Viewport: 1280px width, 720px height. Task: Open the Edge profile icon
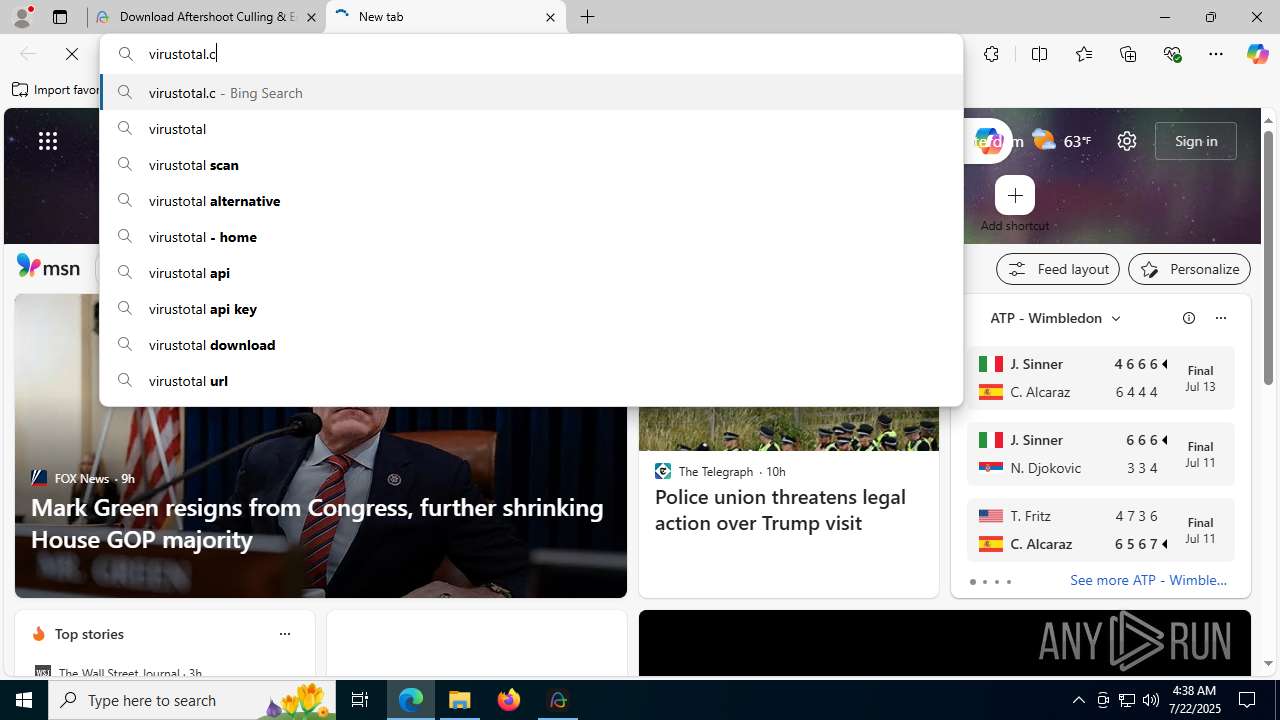[22, 17]
